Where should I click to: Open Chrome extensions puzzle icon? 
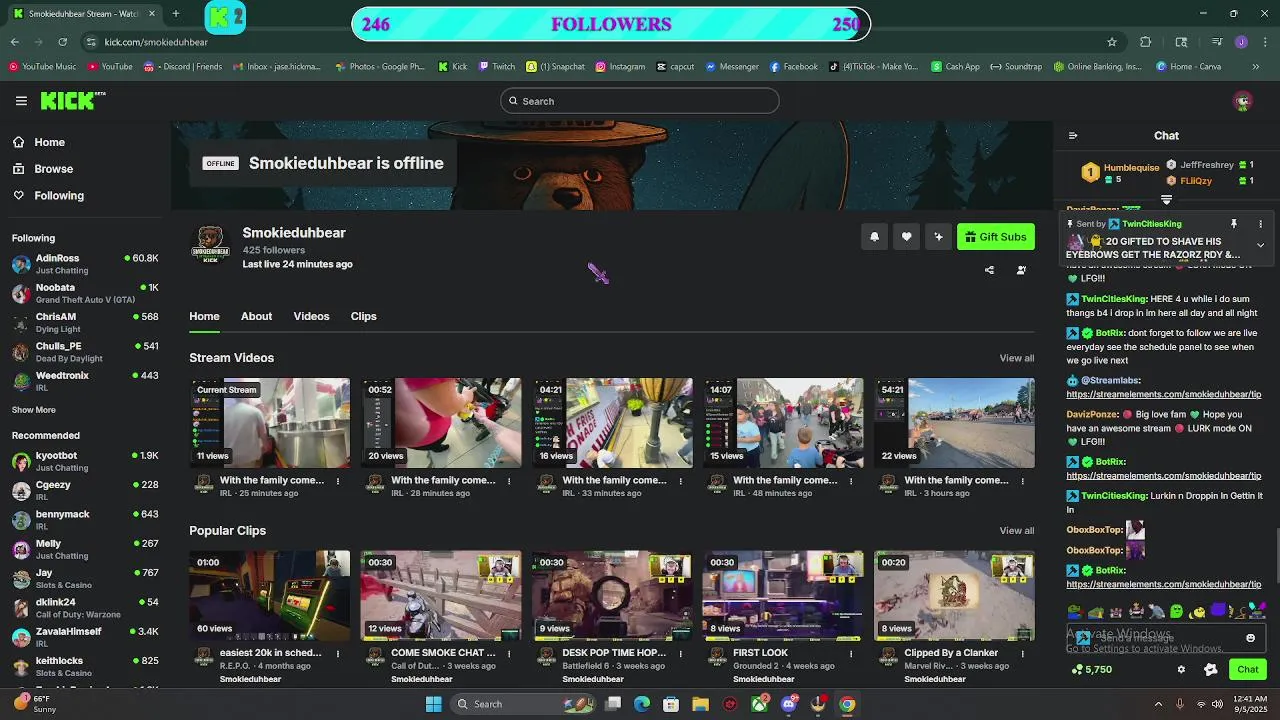(x=1146, y=42)
